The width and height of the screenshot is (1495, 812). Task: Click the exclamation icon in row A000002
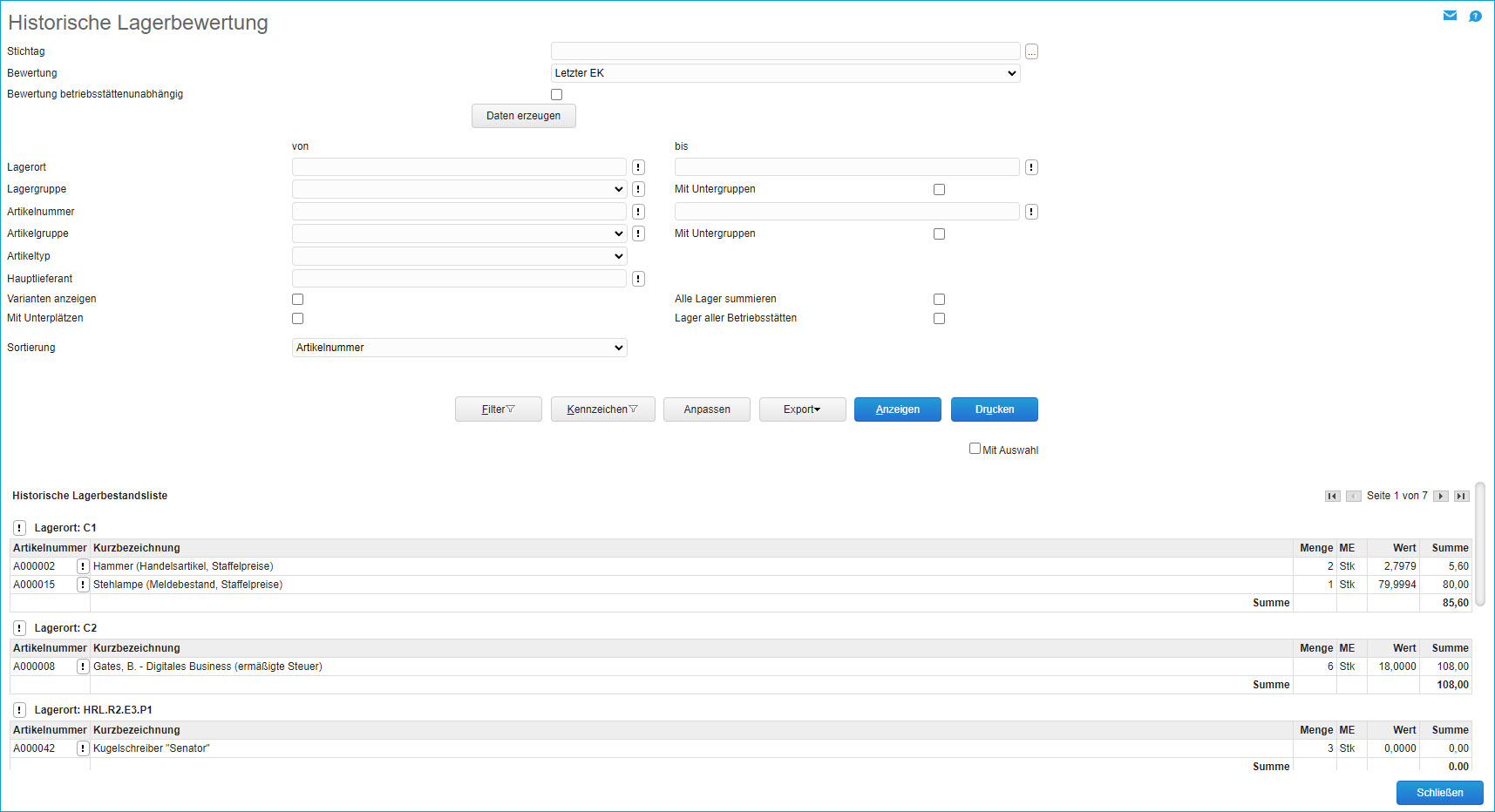click(83, 566)
